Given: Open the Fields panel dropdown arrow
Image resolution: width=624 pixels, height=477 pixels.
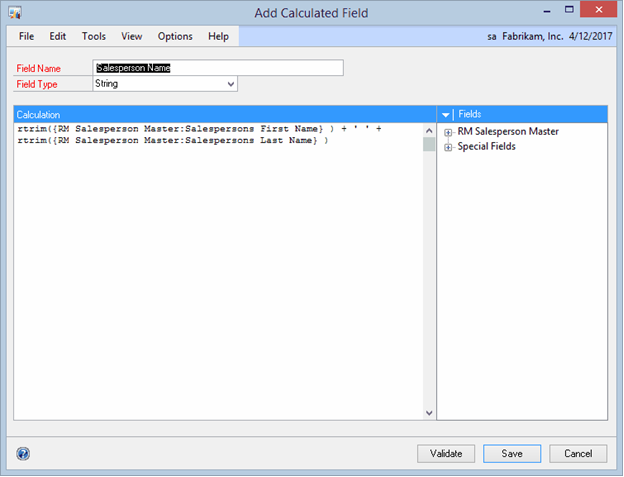Looking at the screenshot, I should click(x=446, y=115).
